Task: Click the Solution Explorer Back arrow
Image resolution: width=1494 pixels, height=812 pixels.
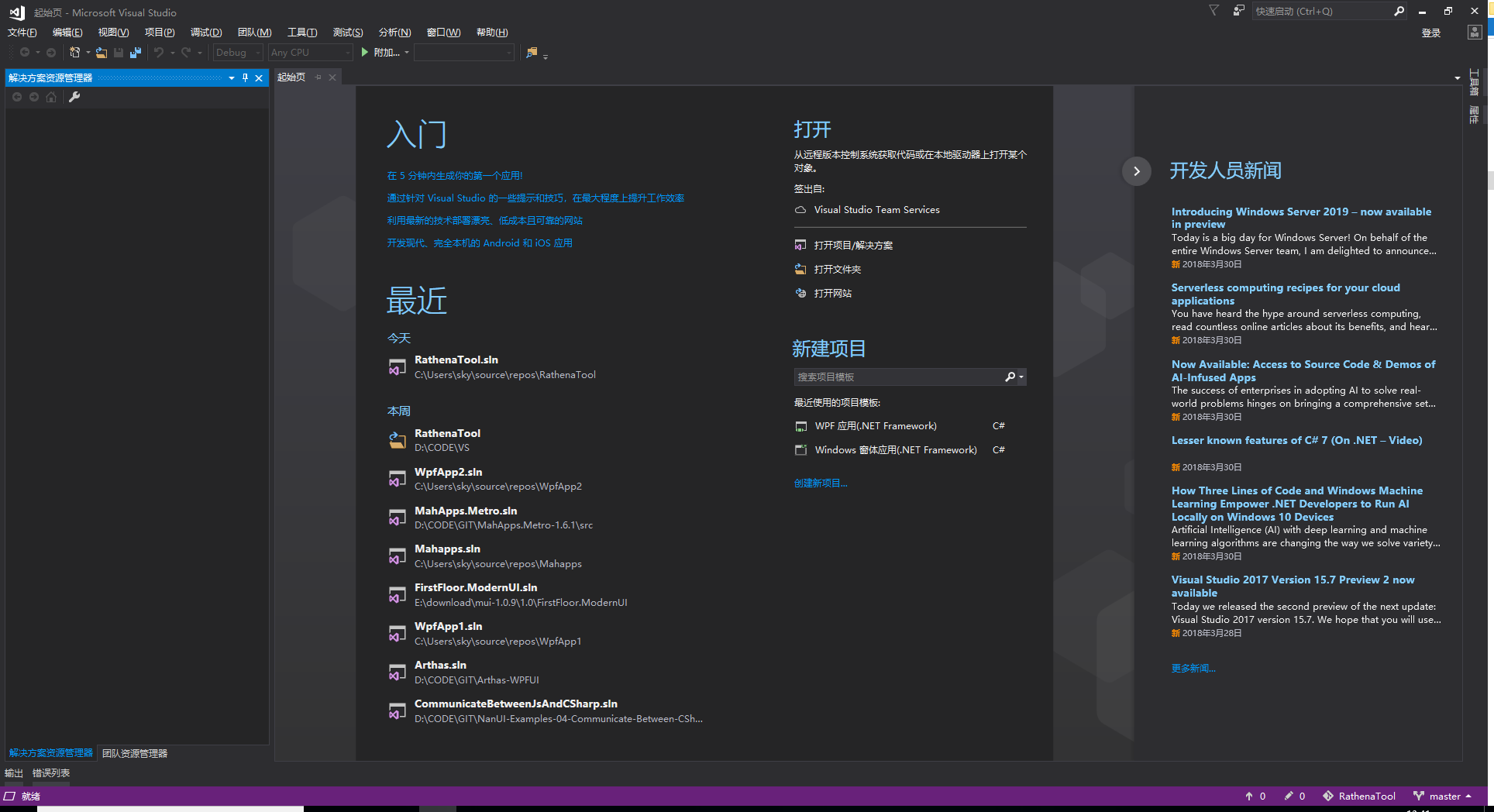Action: [17, 97]
